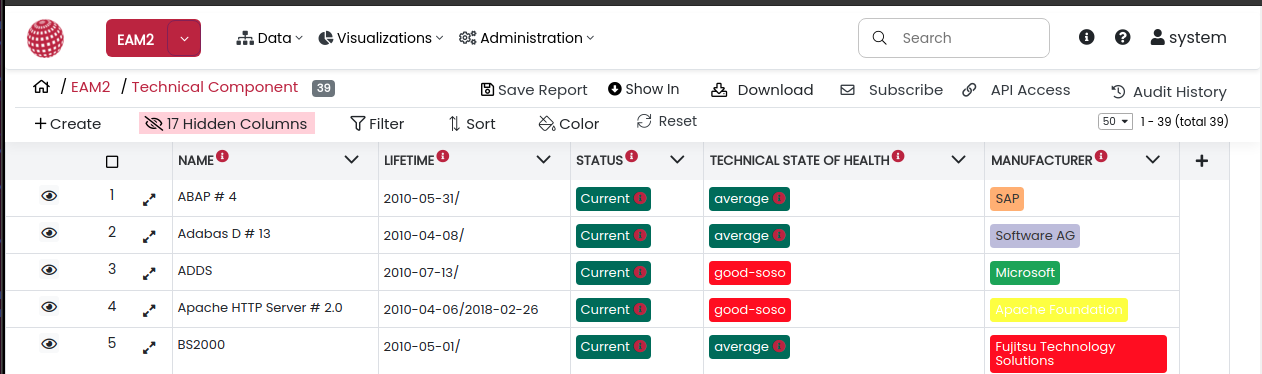Click the Download toolbar item

coord(762,90)
